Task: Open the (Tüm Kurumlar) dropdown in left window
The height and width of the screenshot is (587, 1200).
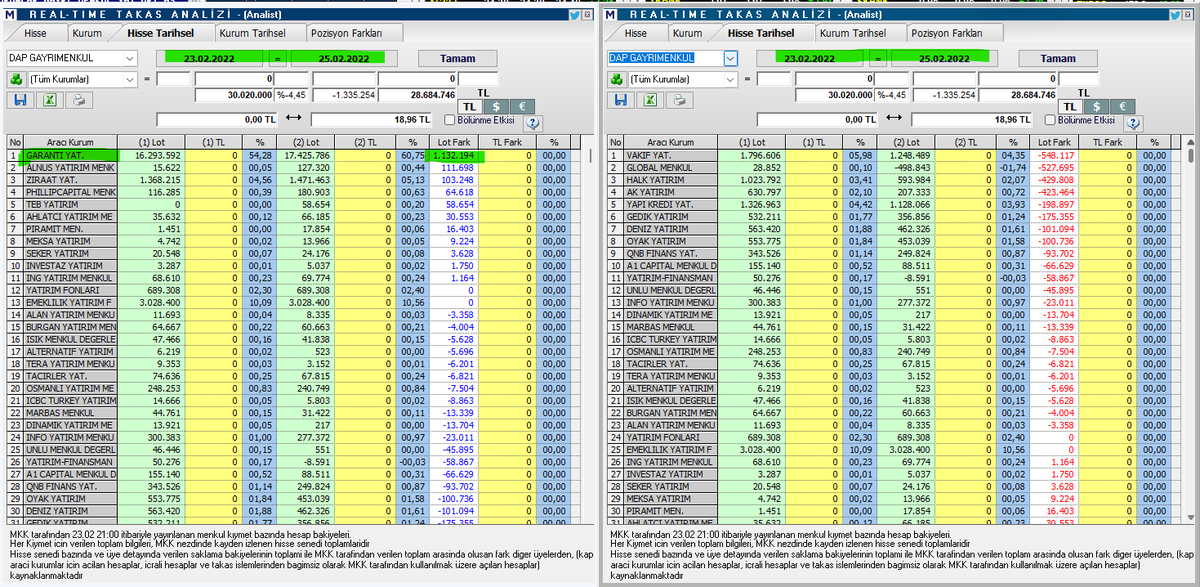Action: (x=130, y=78)
